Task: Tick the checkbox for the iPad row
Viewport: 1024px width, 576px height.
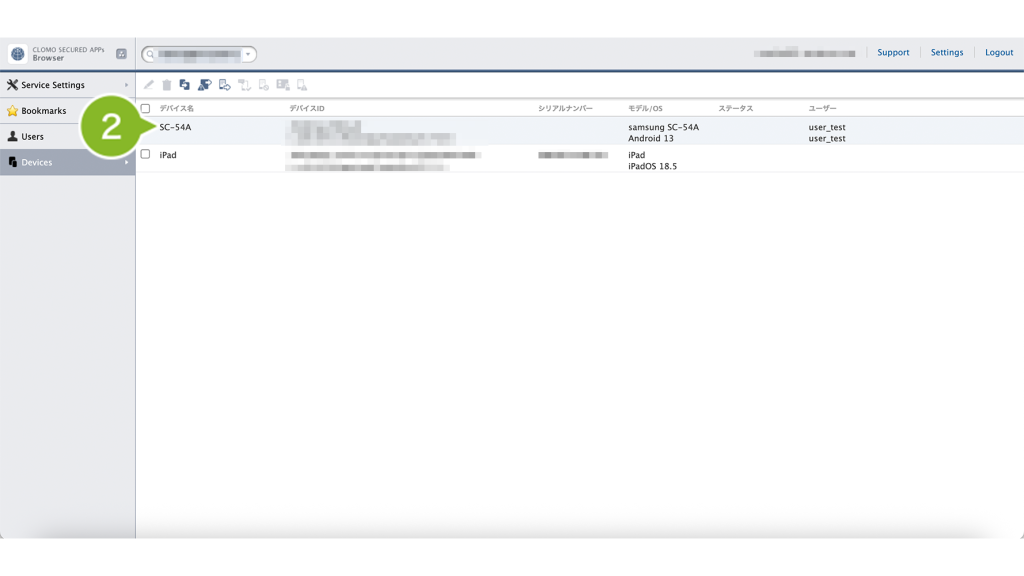Action: (145, 155)
